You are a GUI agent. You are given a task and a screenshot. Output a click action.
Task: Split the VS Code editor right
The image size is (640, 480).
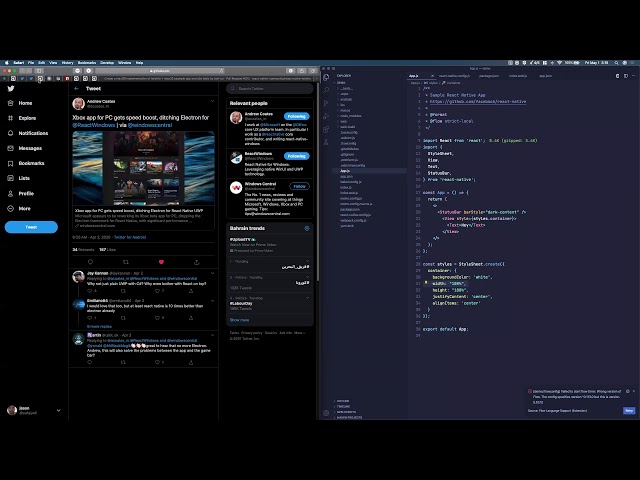coord(626,76)
